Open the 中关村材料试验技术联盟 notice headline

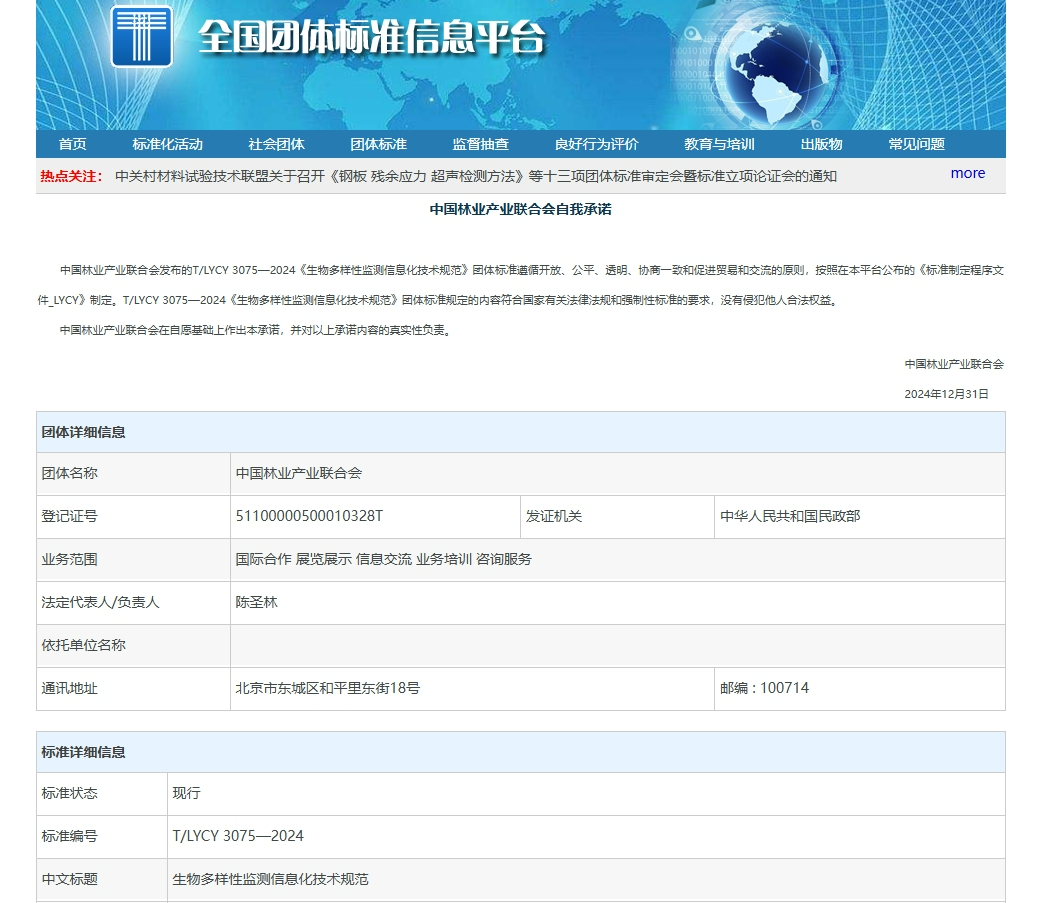(x=476, y=176)
